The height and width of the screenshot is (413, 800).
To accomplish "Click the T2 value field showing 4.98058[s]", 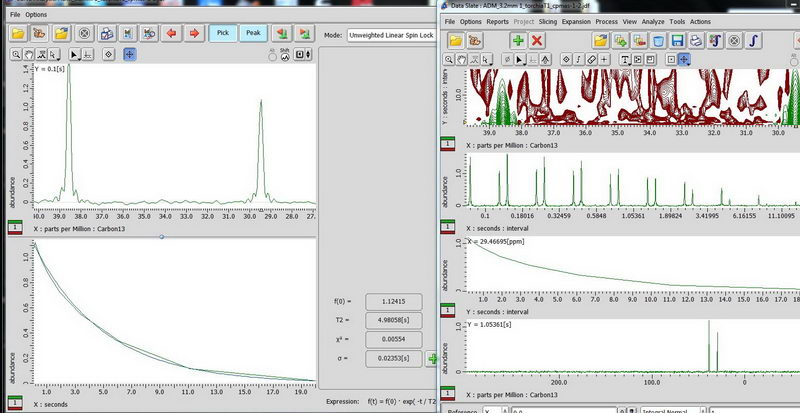I will pyautogui.click(x=394, y=320).
